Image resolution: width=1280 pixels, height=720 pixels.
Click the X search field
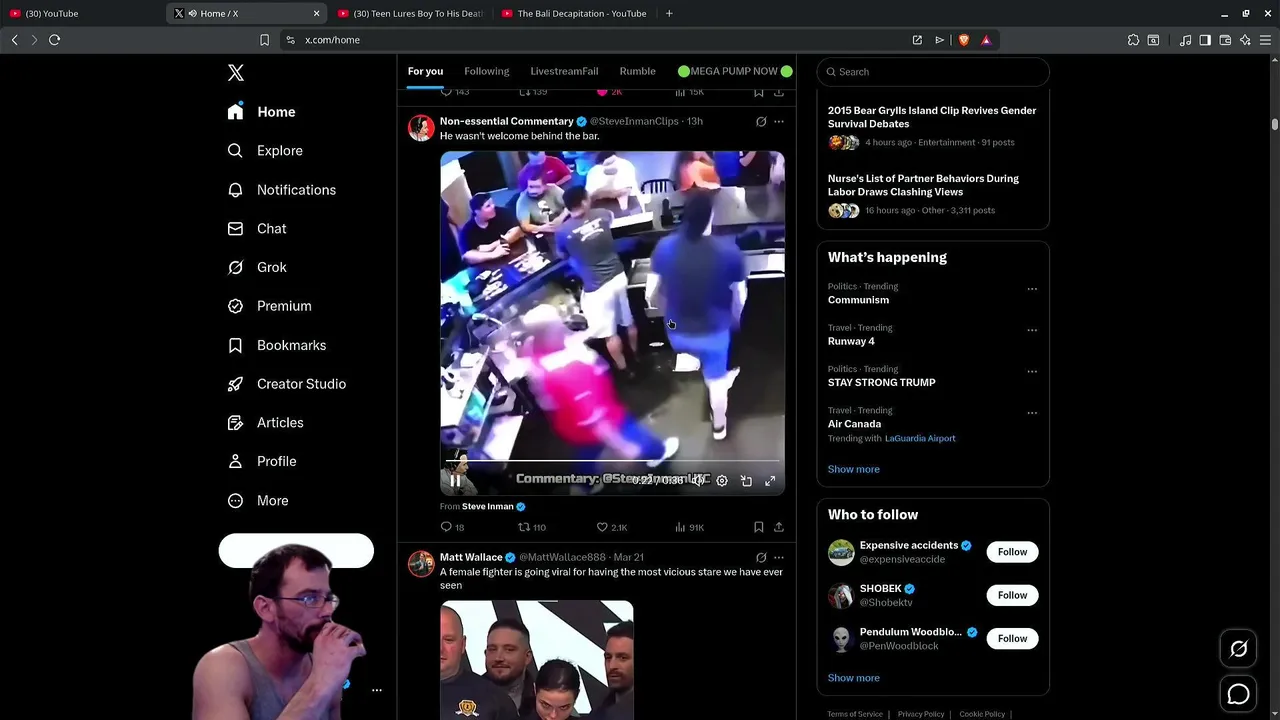point(933,72)
